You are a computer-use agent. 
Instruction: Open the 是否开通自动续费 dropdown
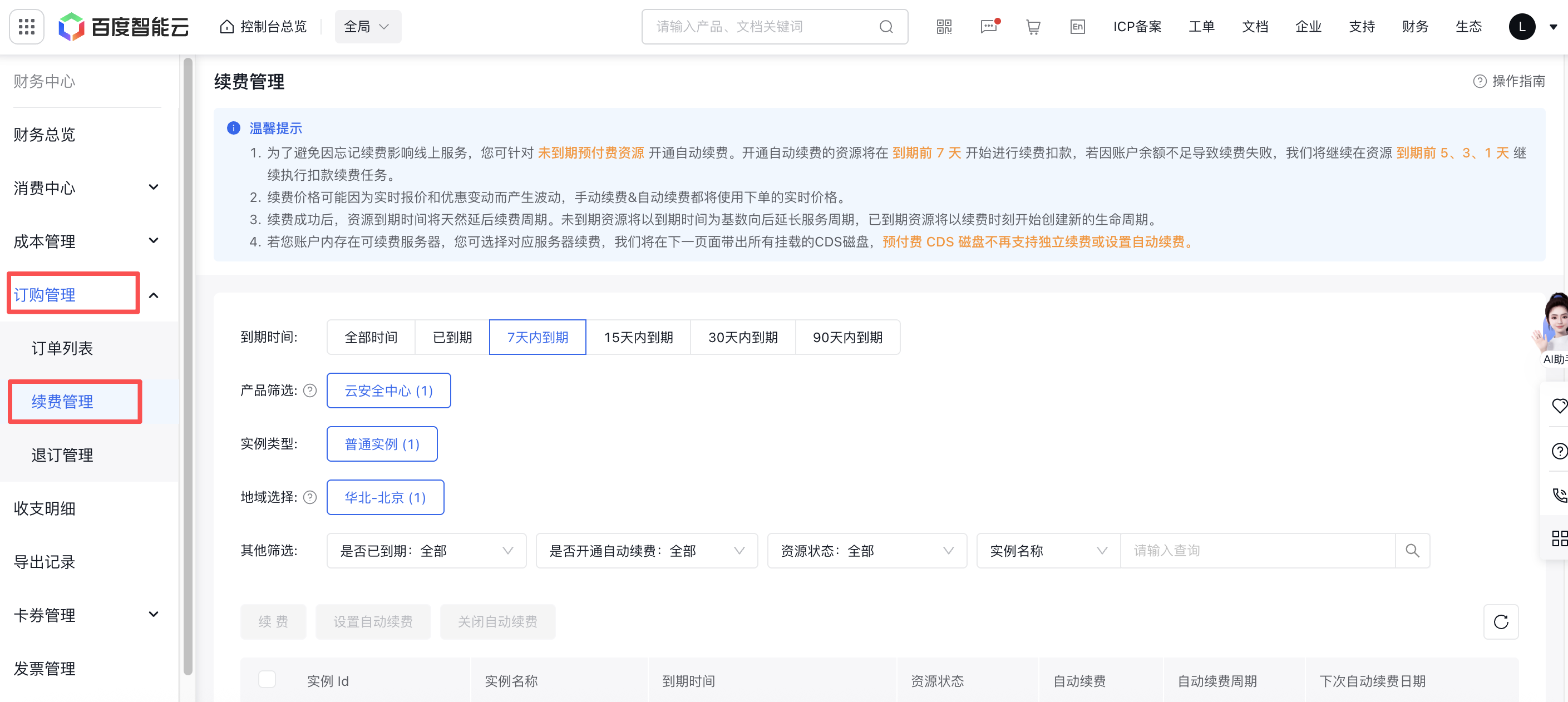click(646, 551)
